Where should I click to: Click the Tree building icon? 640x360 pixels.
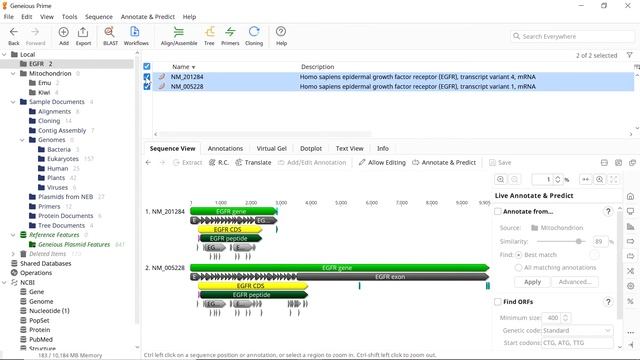click(x=209, y=32)
